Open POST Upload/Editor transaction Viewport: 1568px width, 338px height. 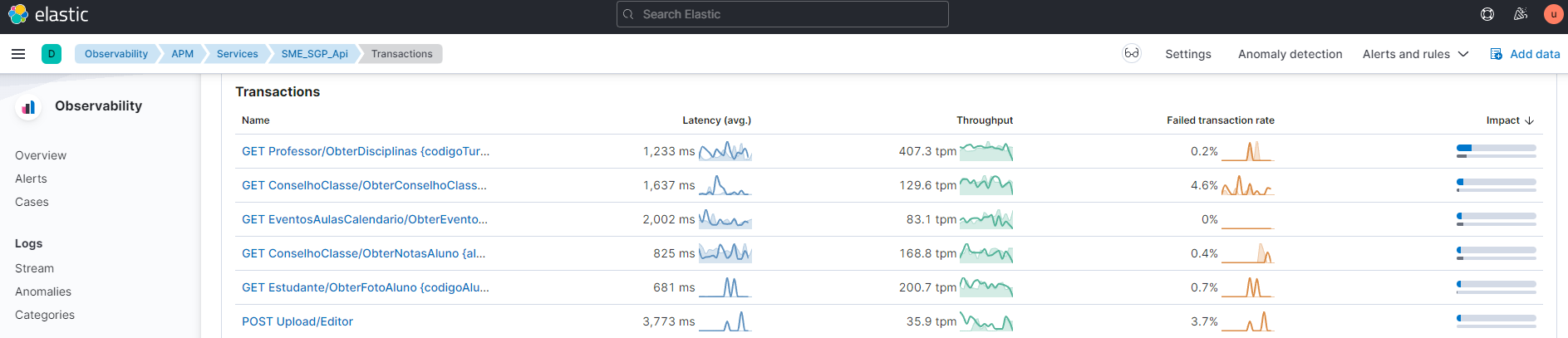(297, 321)
